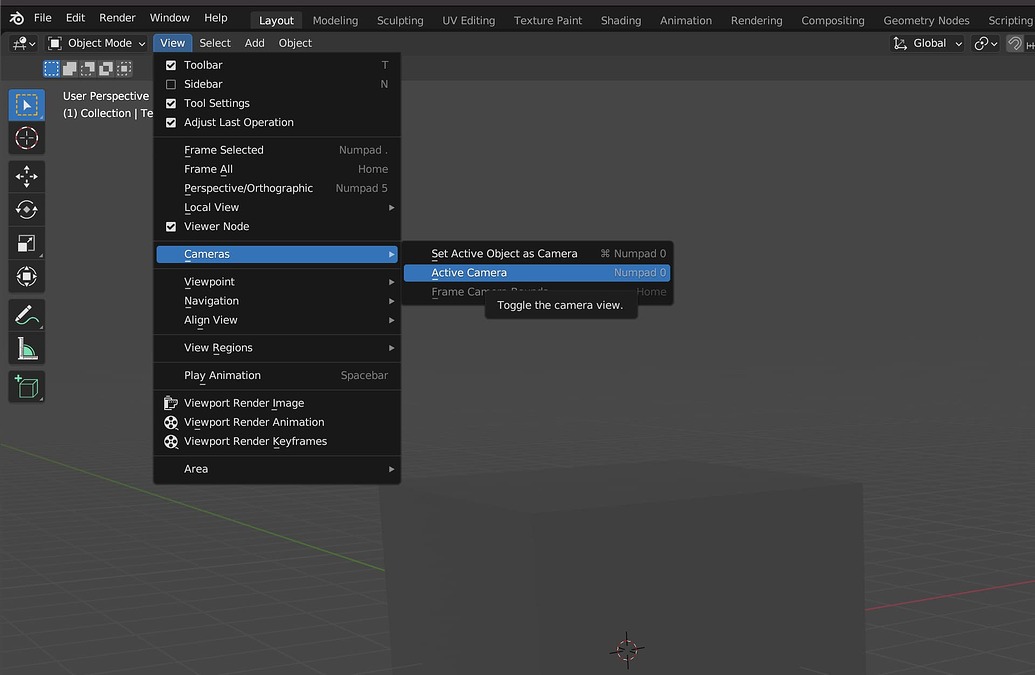This screenshot has width=1035, height=675.
Task: Expand the Local View submenu
Action: pyautogui.click(x=277, y=207)
